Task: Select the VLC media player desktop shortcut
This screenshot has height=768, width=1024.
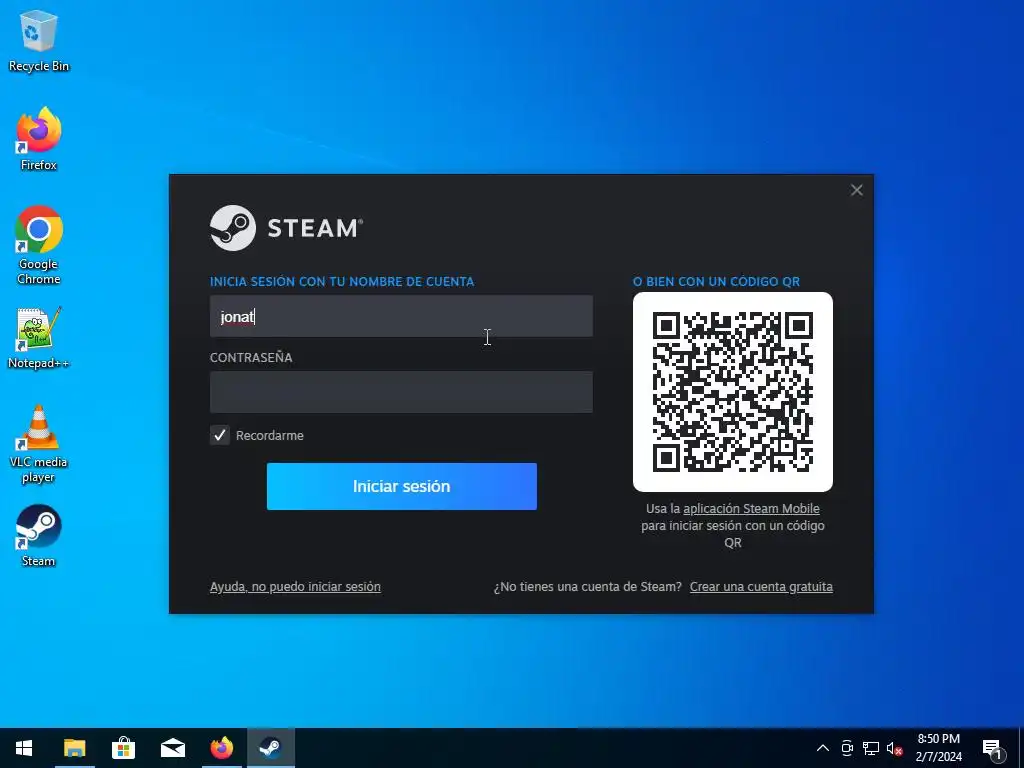Action: tap(39, 445)
